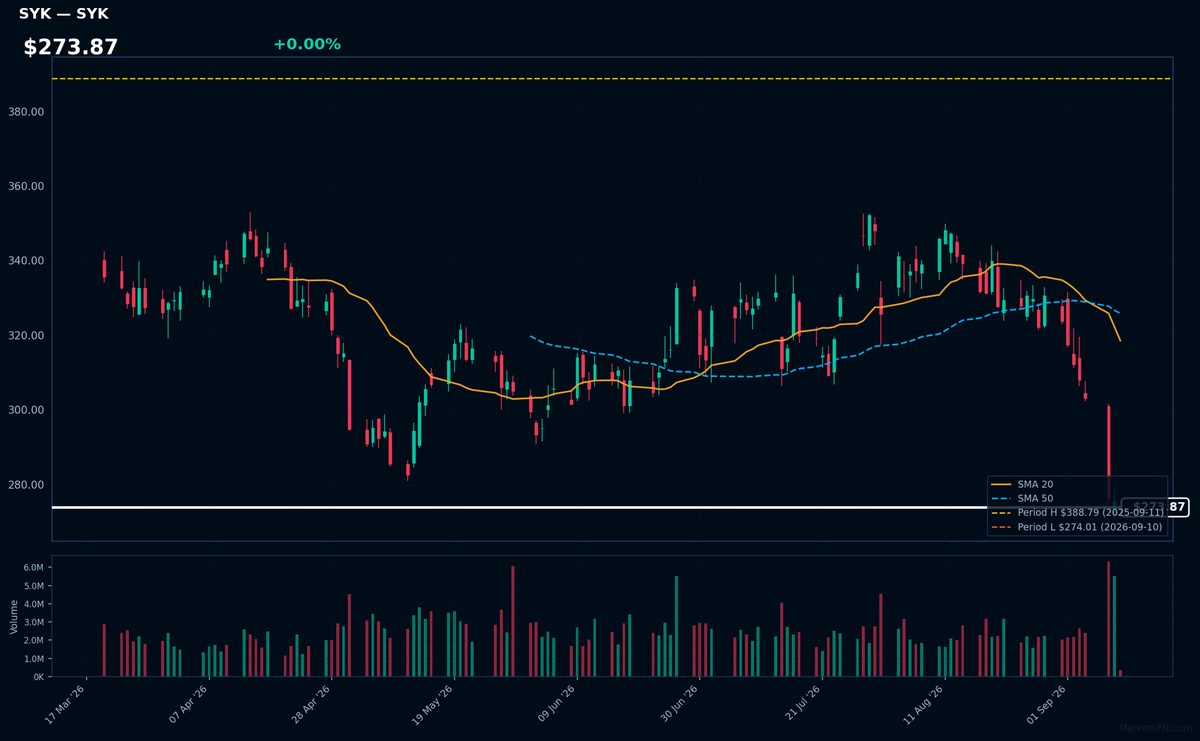Viewport: 1200px width, 741px height.
Task: Click the Volume axis title
Action: click(13, 616)
